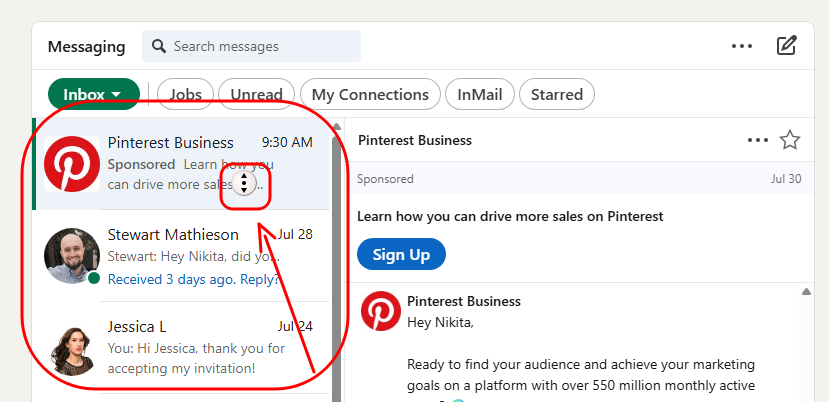
Task: Filter messages by Unread
Action: 256,94
